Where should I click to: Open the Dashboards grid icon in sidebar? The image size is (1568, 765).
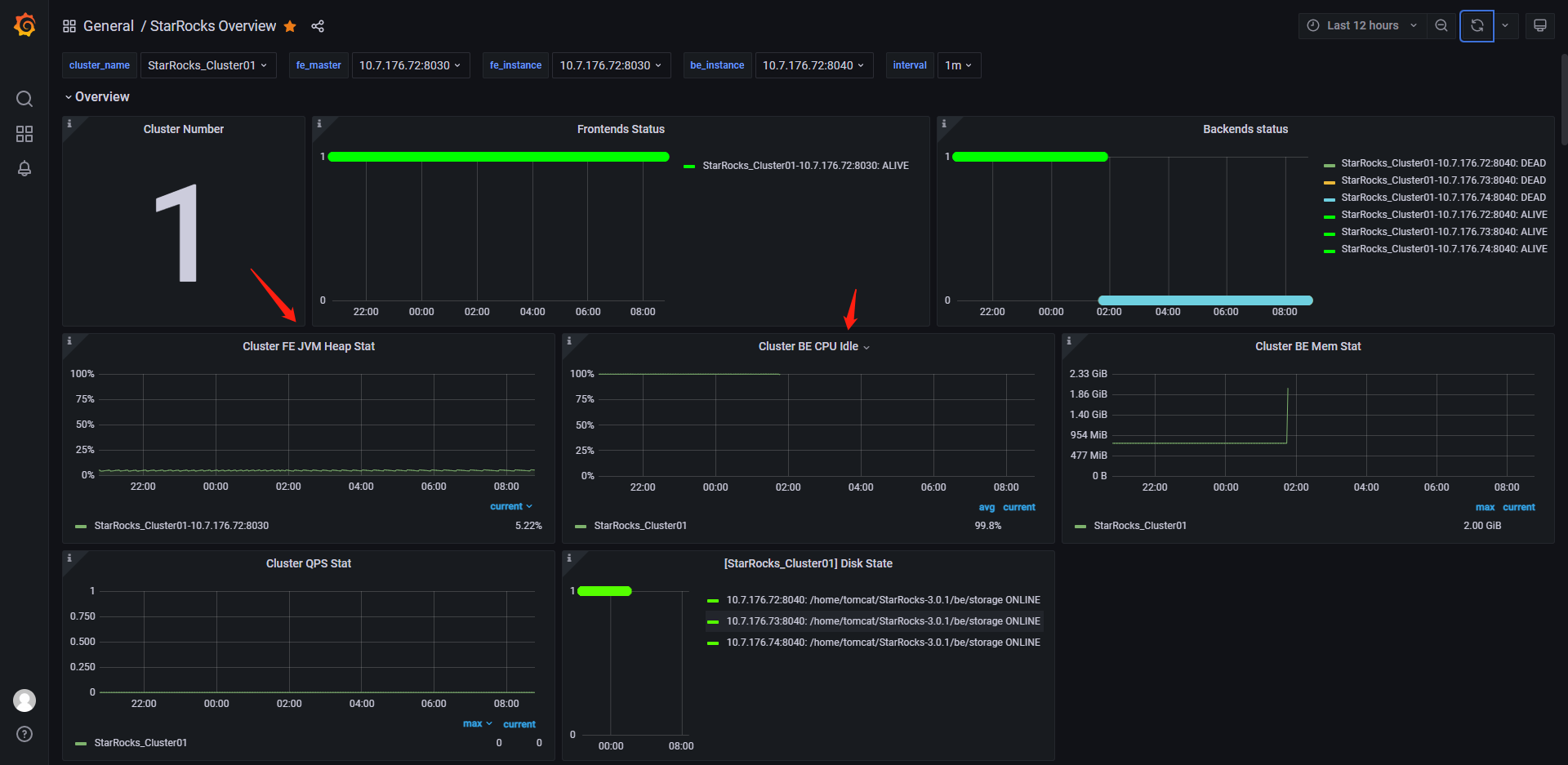pos(24,134)
